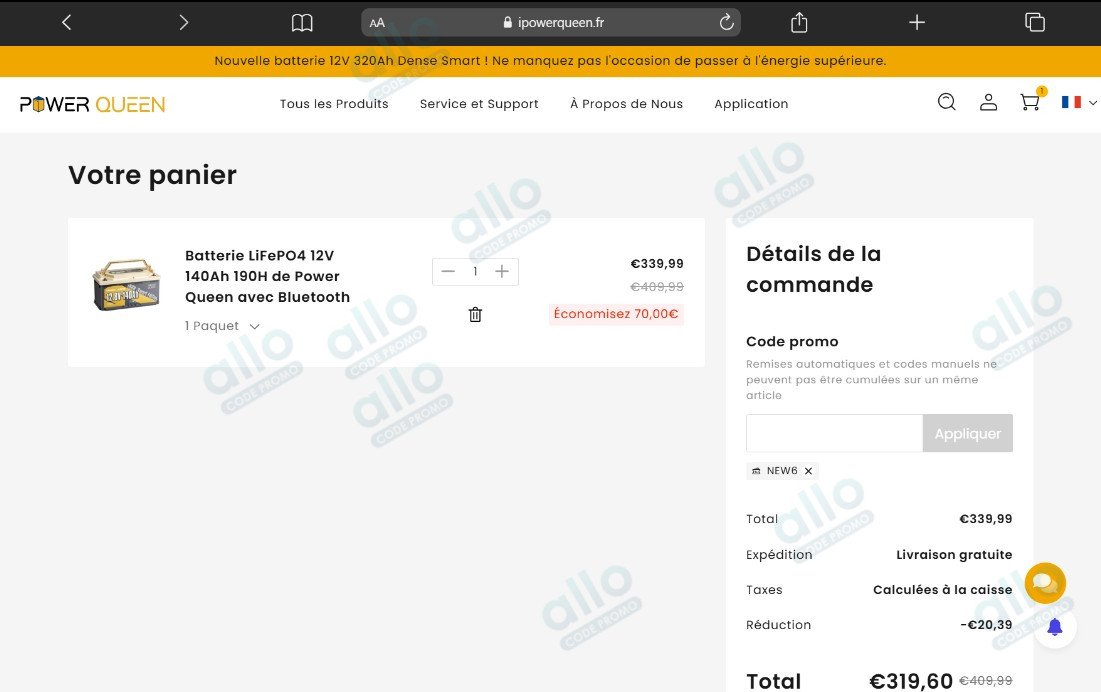Viewport: 1101px width, 692px height.
Task: Click the NEW6 promo code tag
Action: pyautogui.click(x=782, y=471)
